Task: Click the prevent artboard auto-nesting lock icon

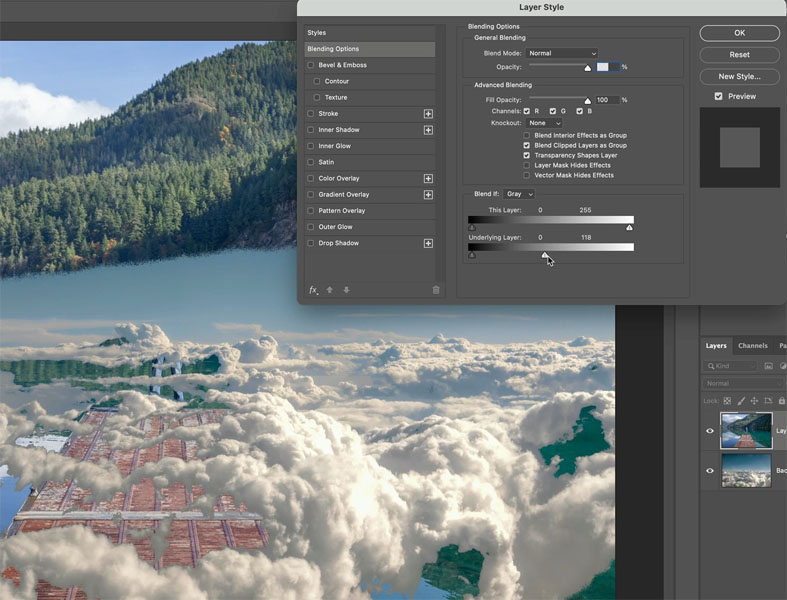Action: coord(768,401)
